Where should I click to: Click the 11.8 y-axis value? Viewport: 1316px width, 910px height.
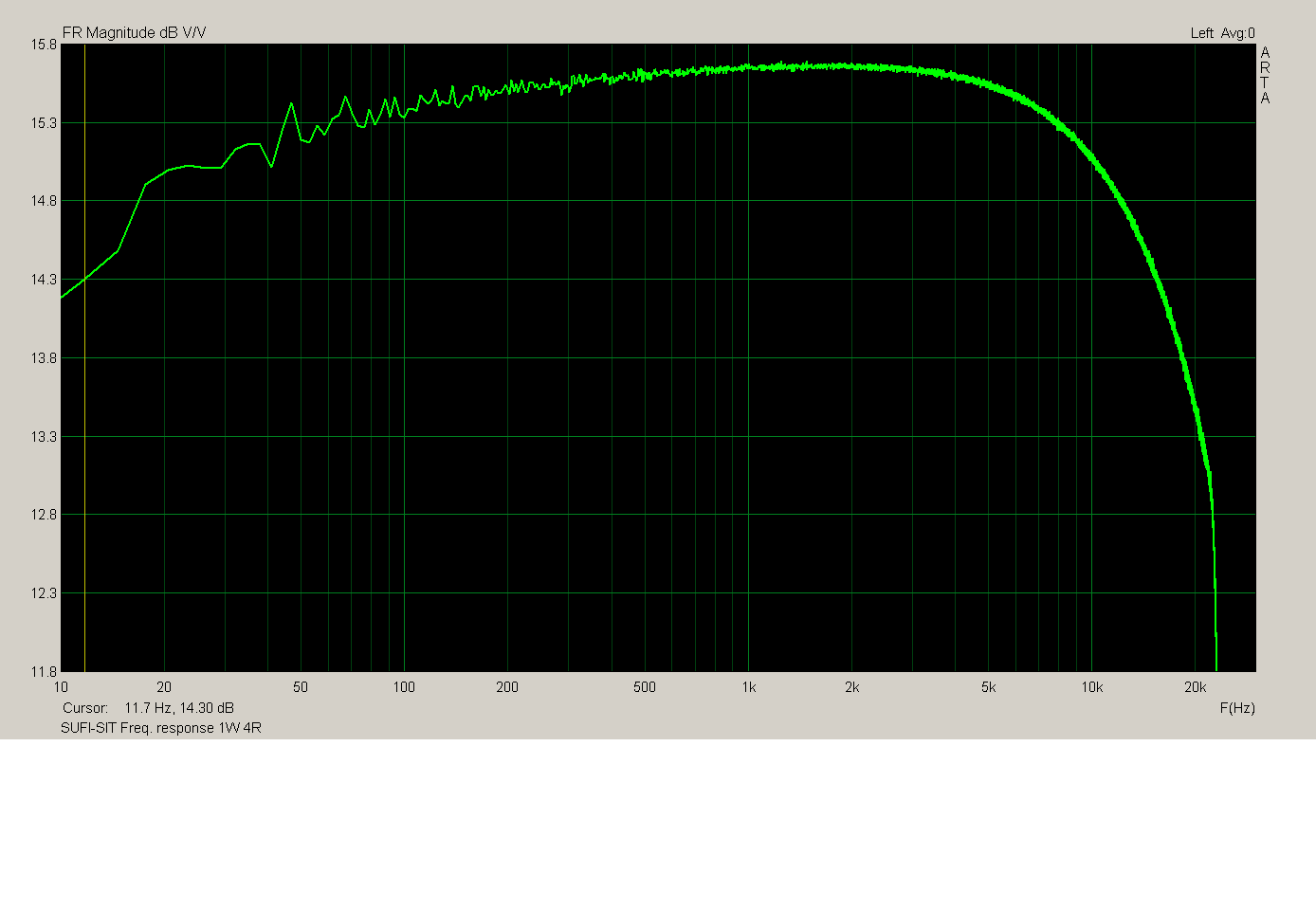tap(44, 672)
